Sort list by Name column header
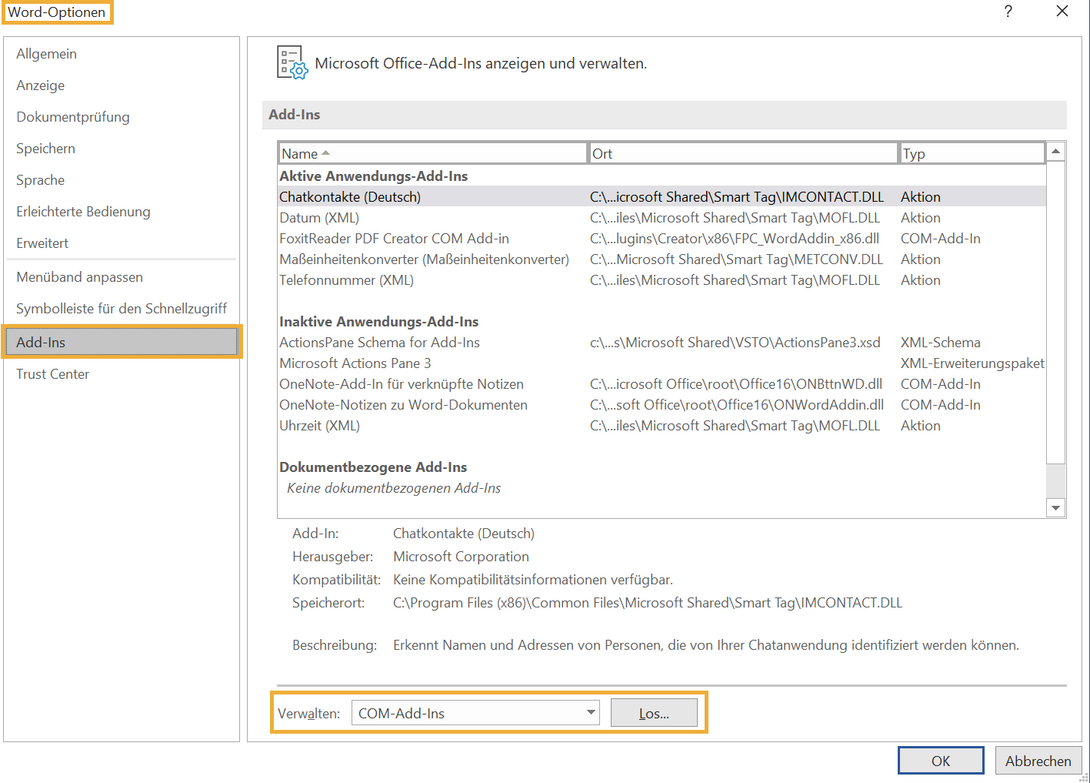This screenshot has width=1090, height=783. (x=432, y=154)
